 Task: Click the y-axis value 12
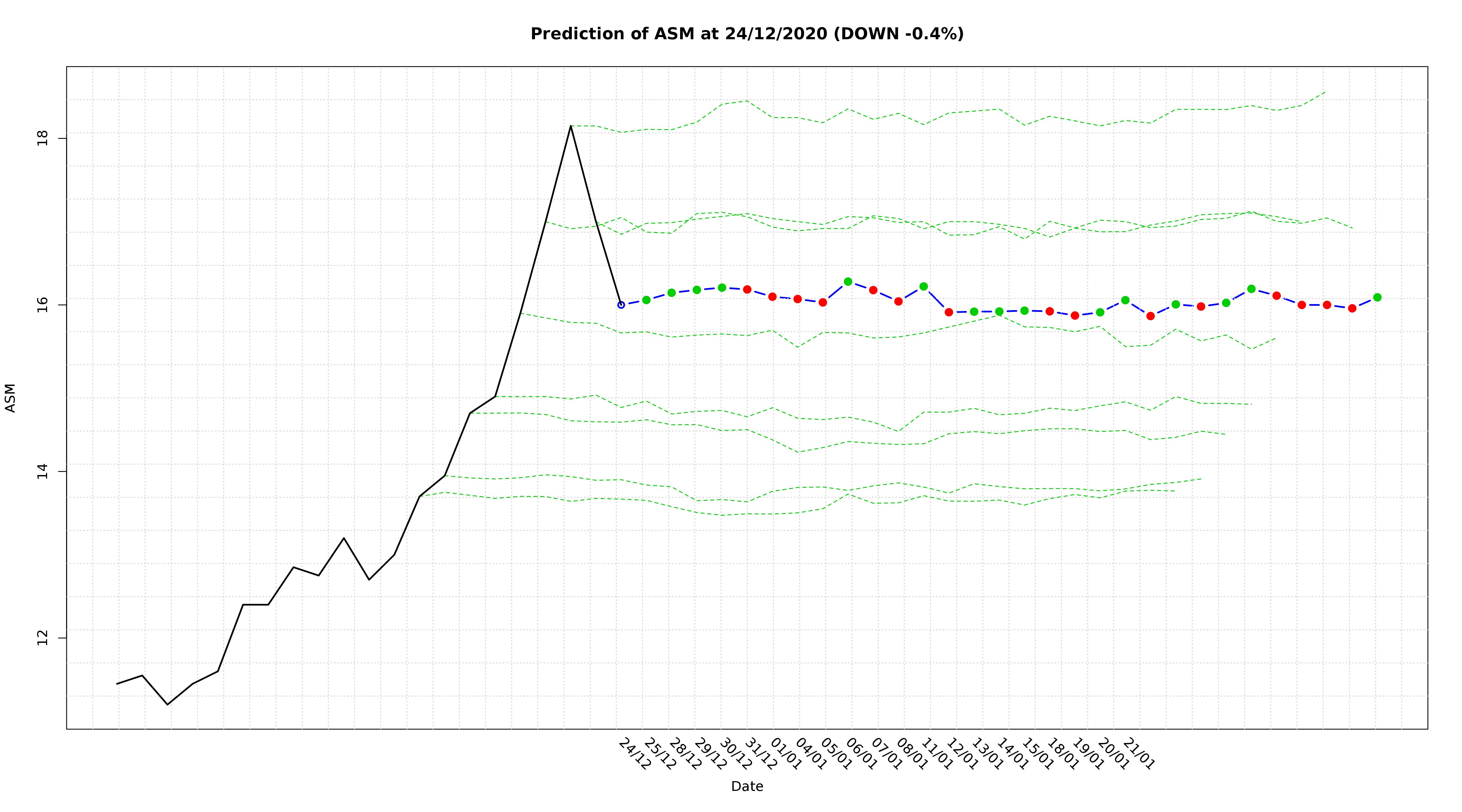coord(42,638)
